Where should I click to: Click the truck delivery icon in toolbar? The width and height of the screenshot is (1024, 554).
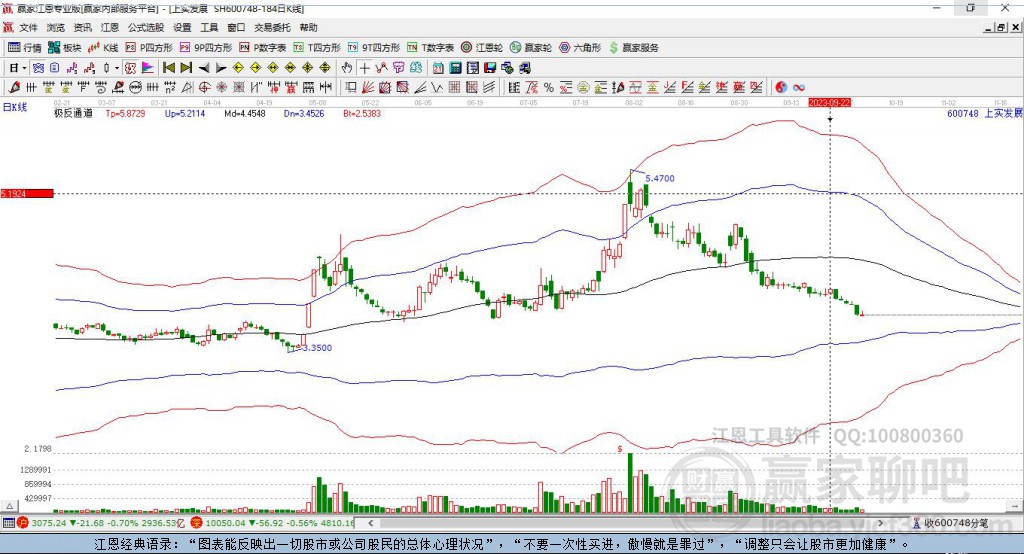point(524,68)
